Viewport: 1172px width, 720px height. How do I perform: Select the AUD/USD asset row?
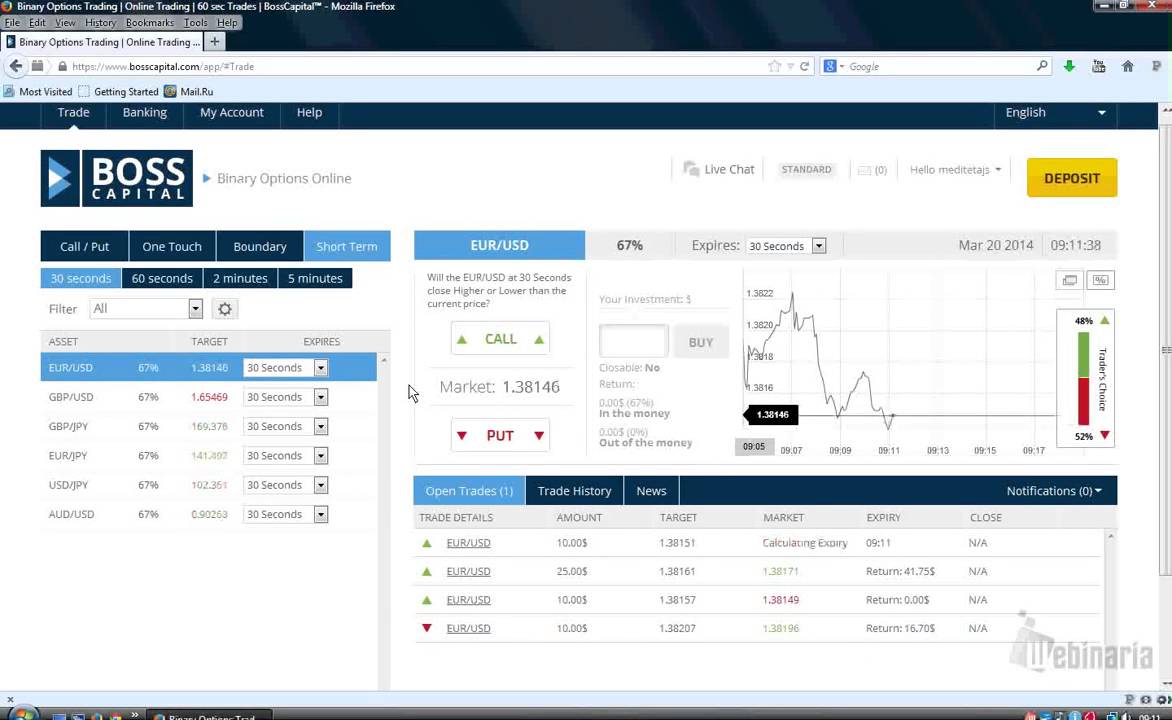coord(209,514)
